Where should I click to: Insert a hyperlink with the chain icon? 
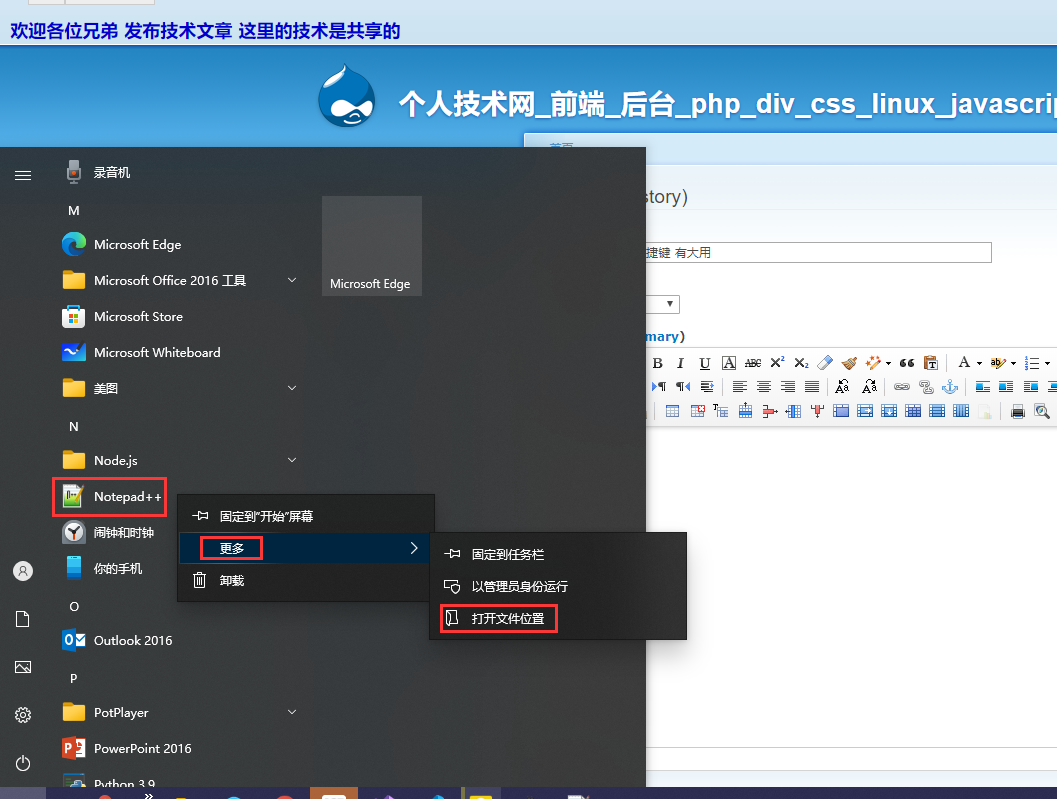coord(901,387)
